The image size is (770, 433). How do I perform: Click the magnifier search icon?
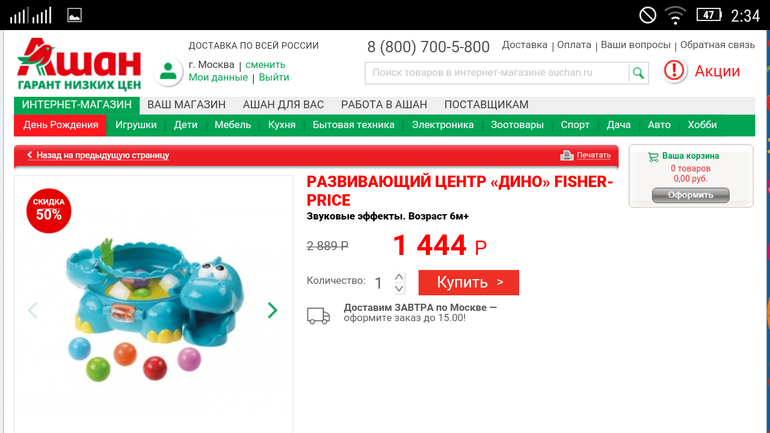[638, 73]
